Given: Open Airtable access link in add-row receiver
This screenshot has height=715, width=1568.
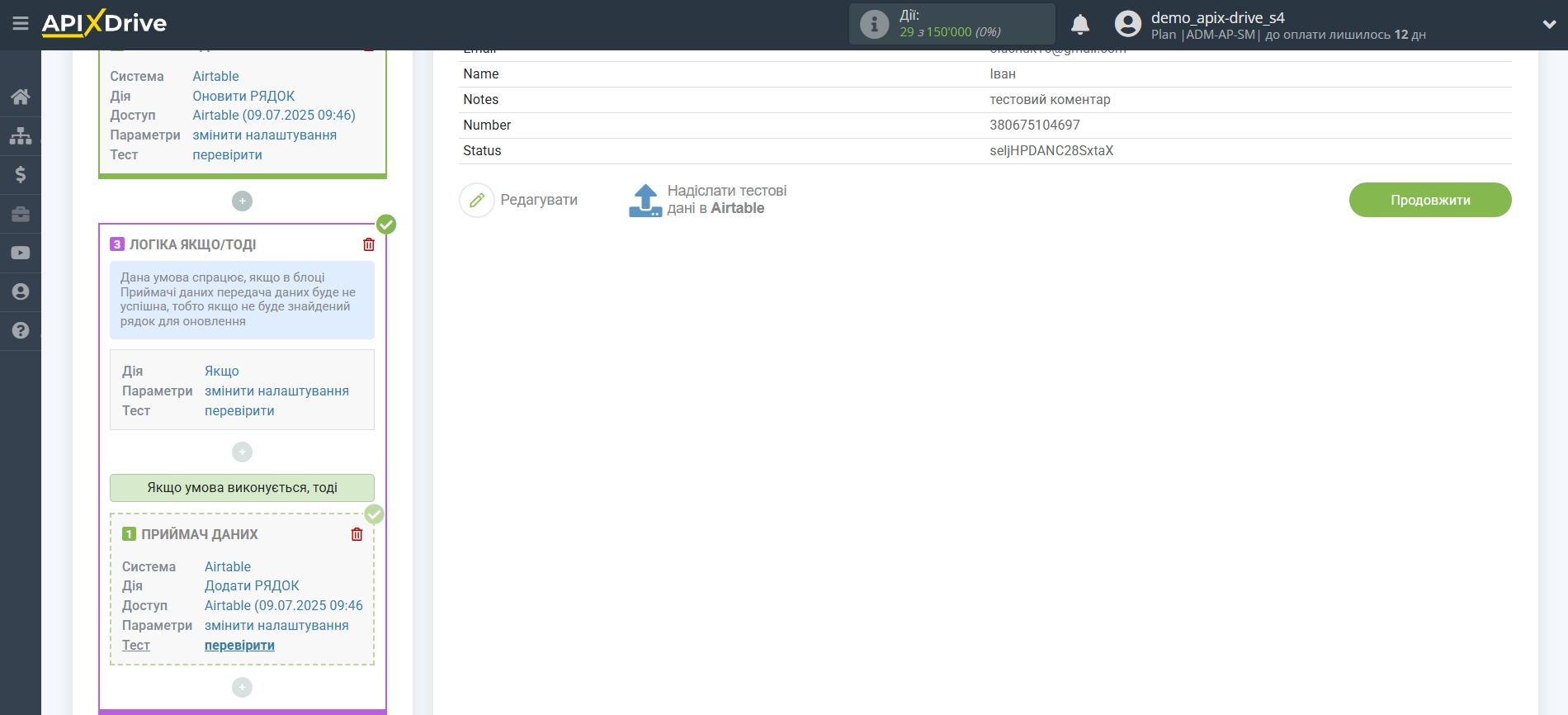Looking at the screenshot, I should coord(284,605).
